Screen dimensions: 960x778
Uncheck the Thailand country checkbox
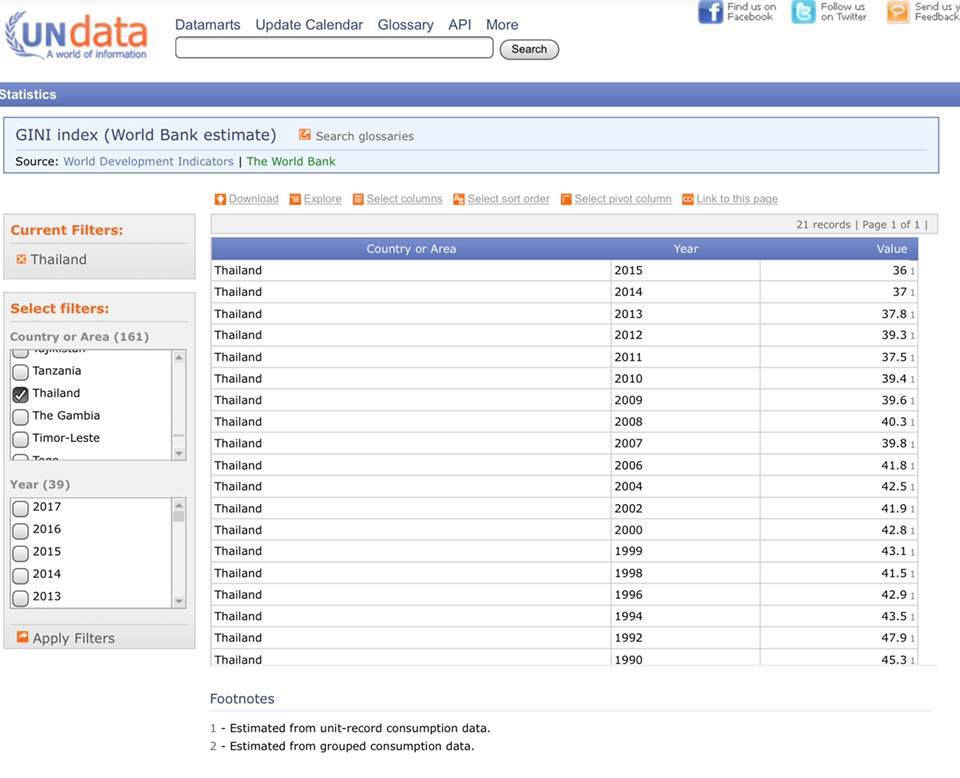tap(20, 394)
